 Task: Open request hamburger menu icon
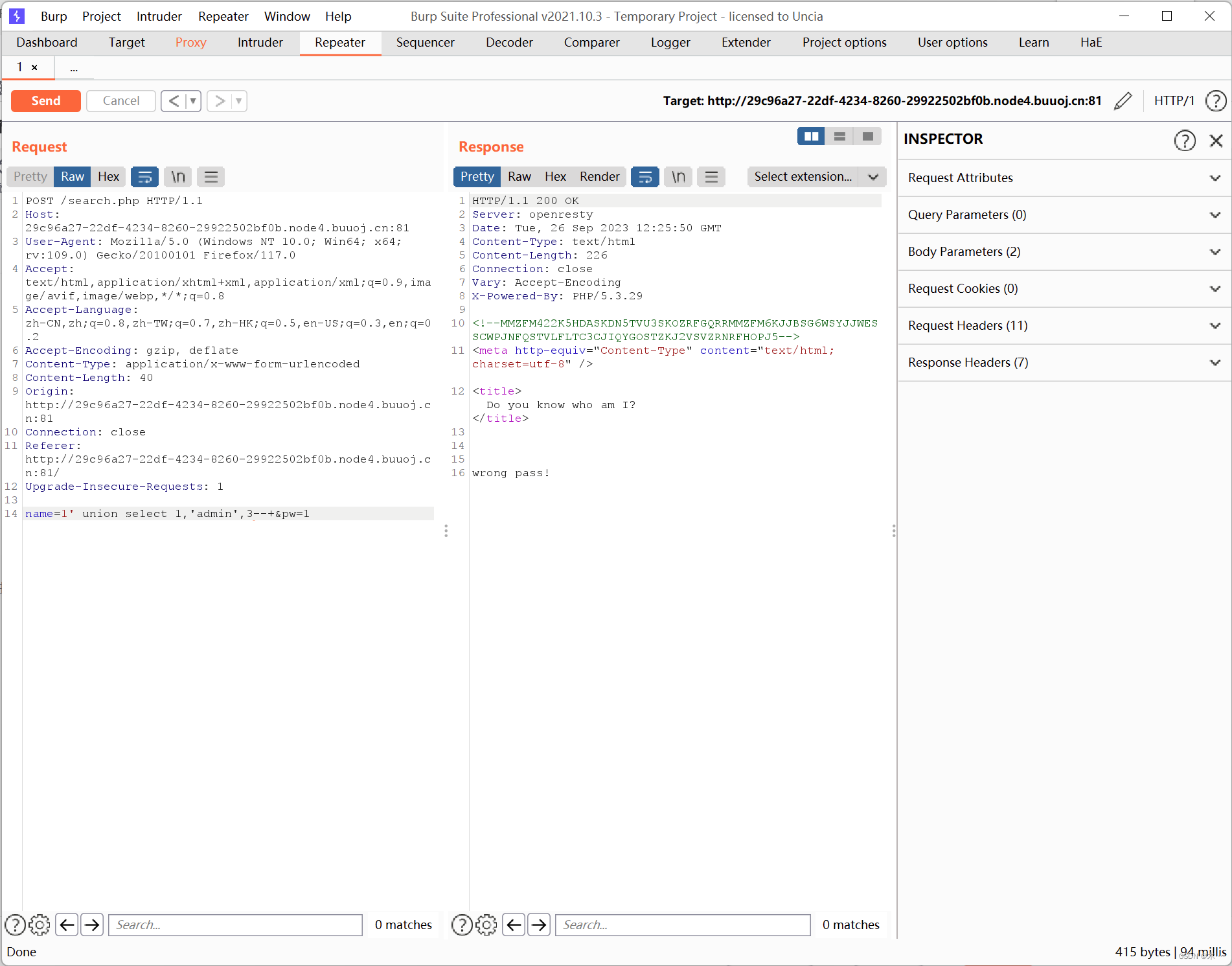tap(211, 176)
